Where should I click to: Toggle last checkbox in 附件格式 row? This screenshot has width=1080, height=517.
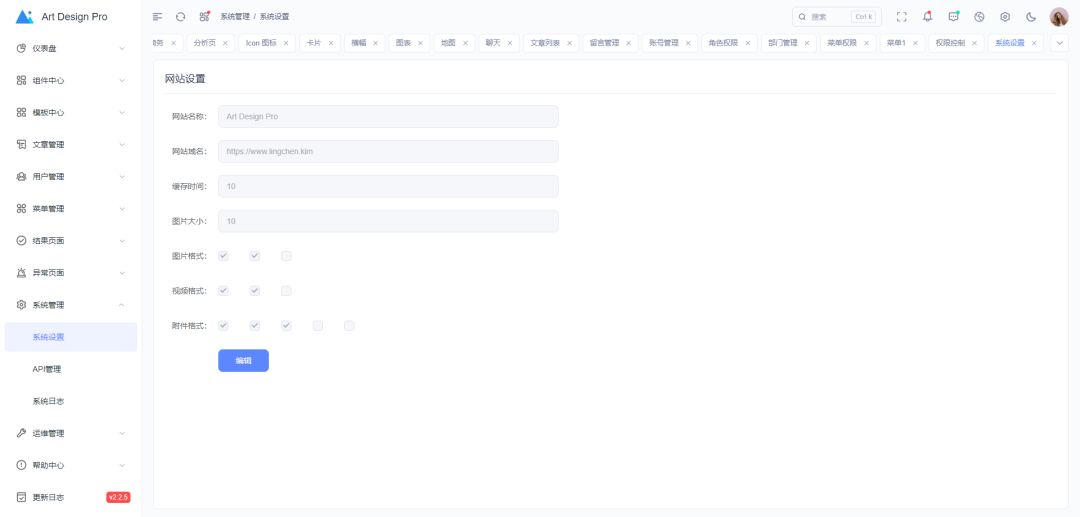[349, 326]
